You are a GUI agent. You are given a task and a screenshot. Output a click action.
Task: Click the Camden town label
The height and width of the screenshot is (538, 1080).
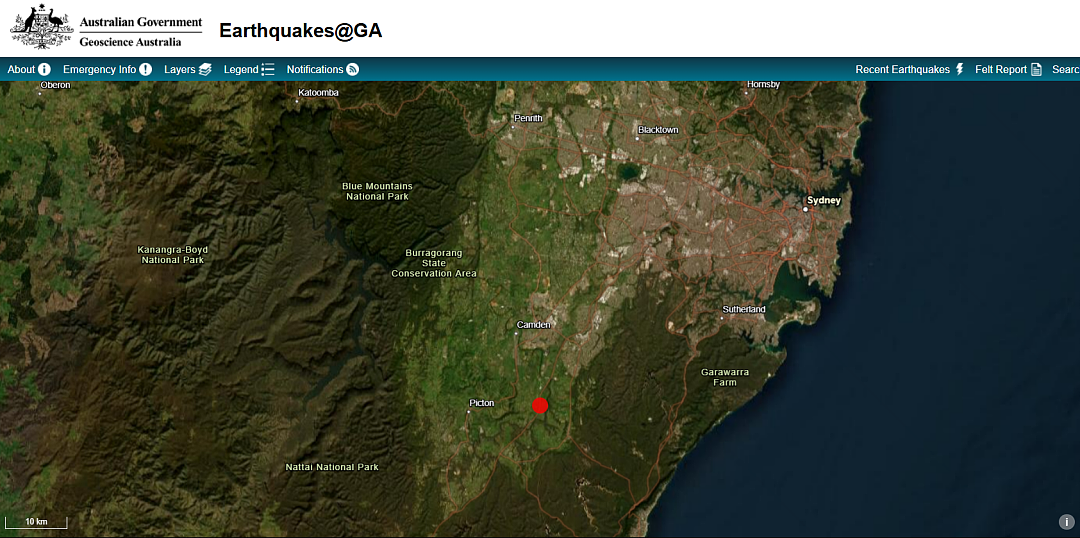tap(534, 324)
